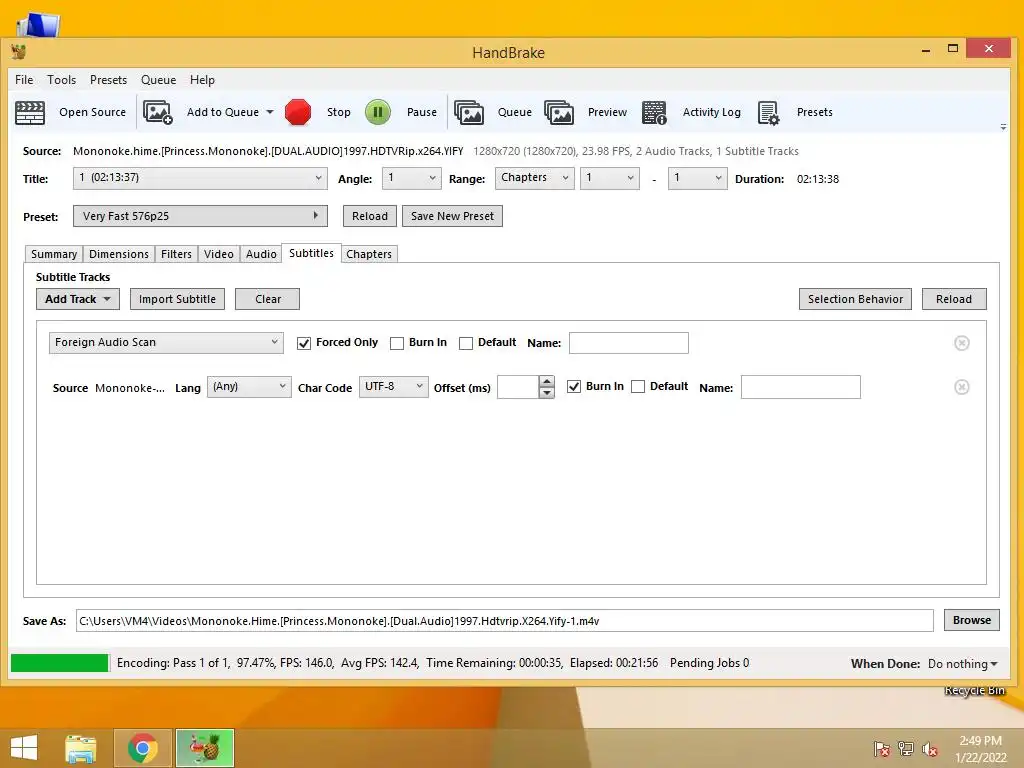This screenshot has width=1024, height=768.
Task: Open File Explorer from taskbar
Action: click(80, 748)
